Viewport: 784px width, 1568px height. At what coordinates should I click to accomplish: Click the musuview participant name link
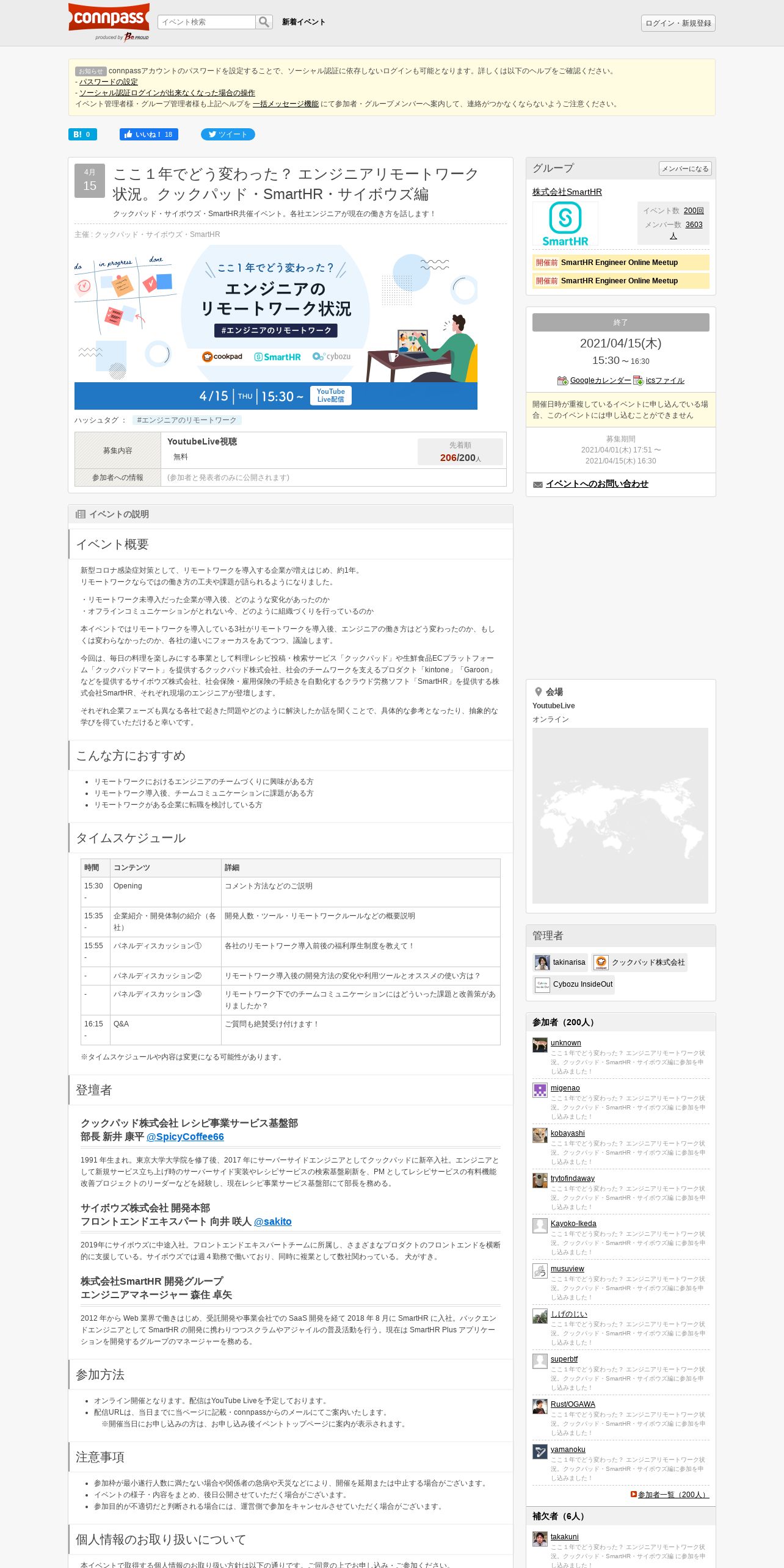coord(567,1269)
